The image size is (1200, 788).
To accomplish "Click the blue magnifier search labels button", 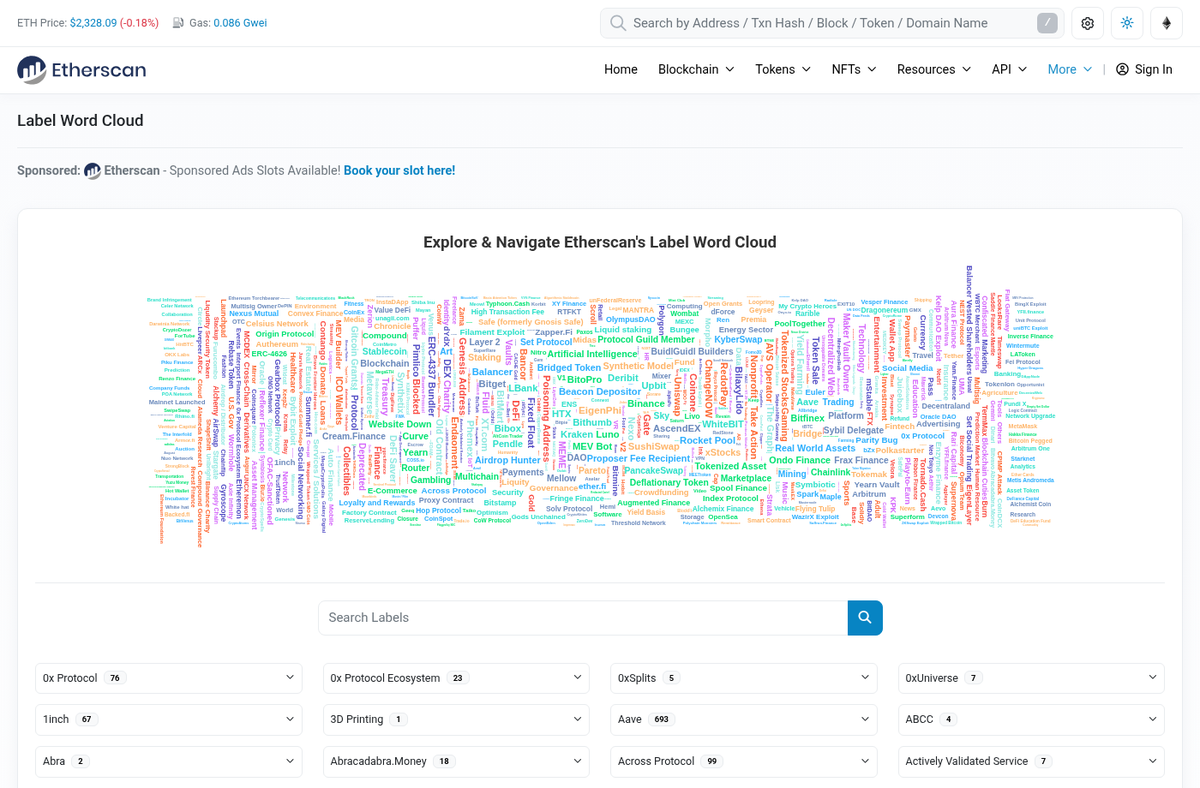I will pos(865,617).
